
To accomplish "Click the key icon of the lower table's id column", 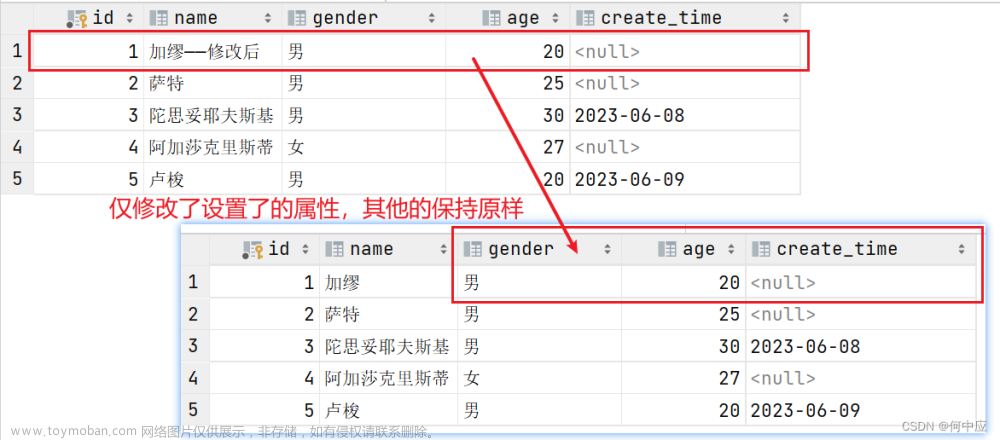I will point(253,249).
